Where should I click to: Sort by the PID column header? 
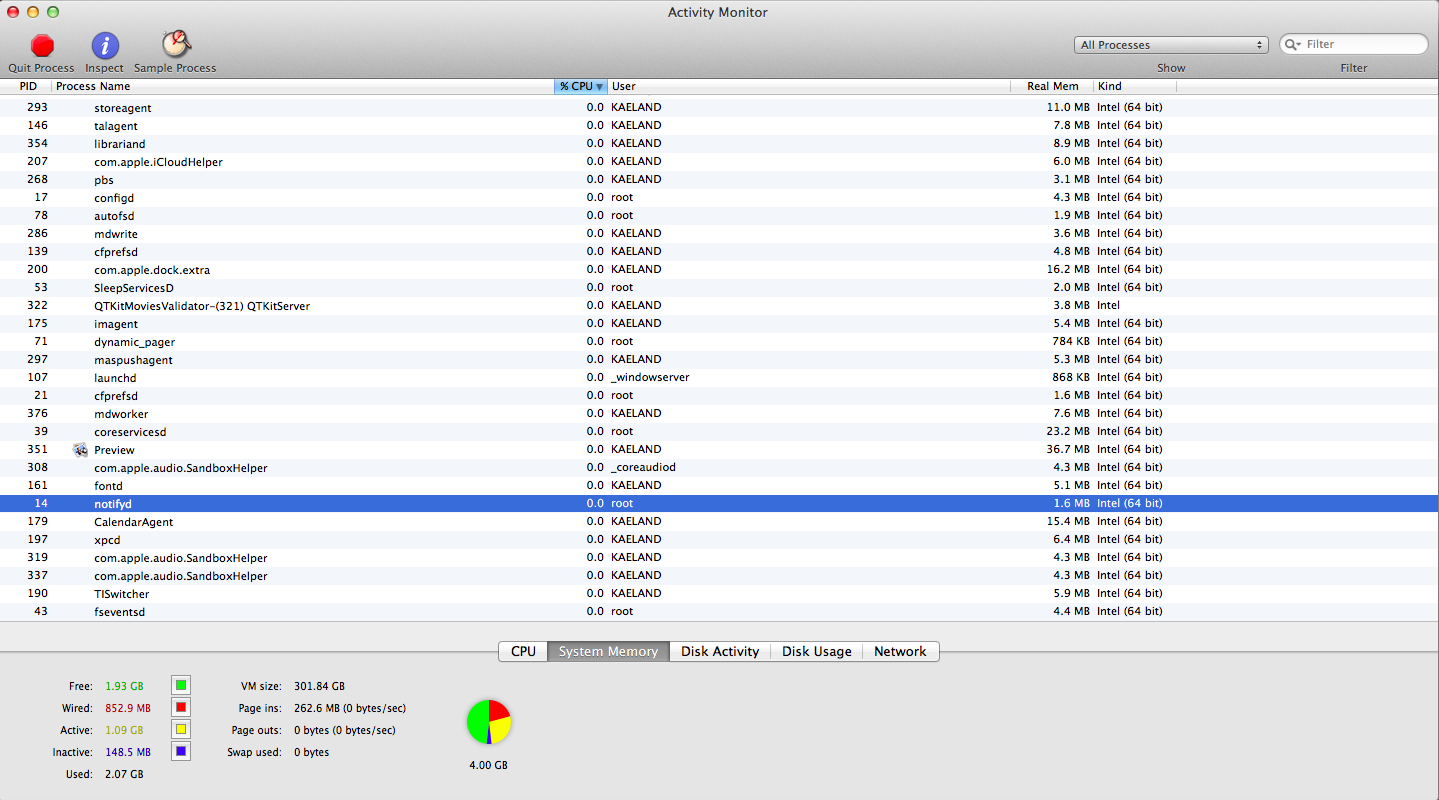[x=27, y=87]
